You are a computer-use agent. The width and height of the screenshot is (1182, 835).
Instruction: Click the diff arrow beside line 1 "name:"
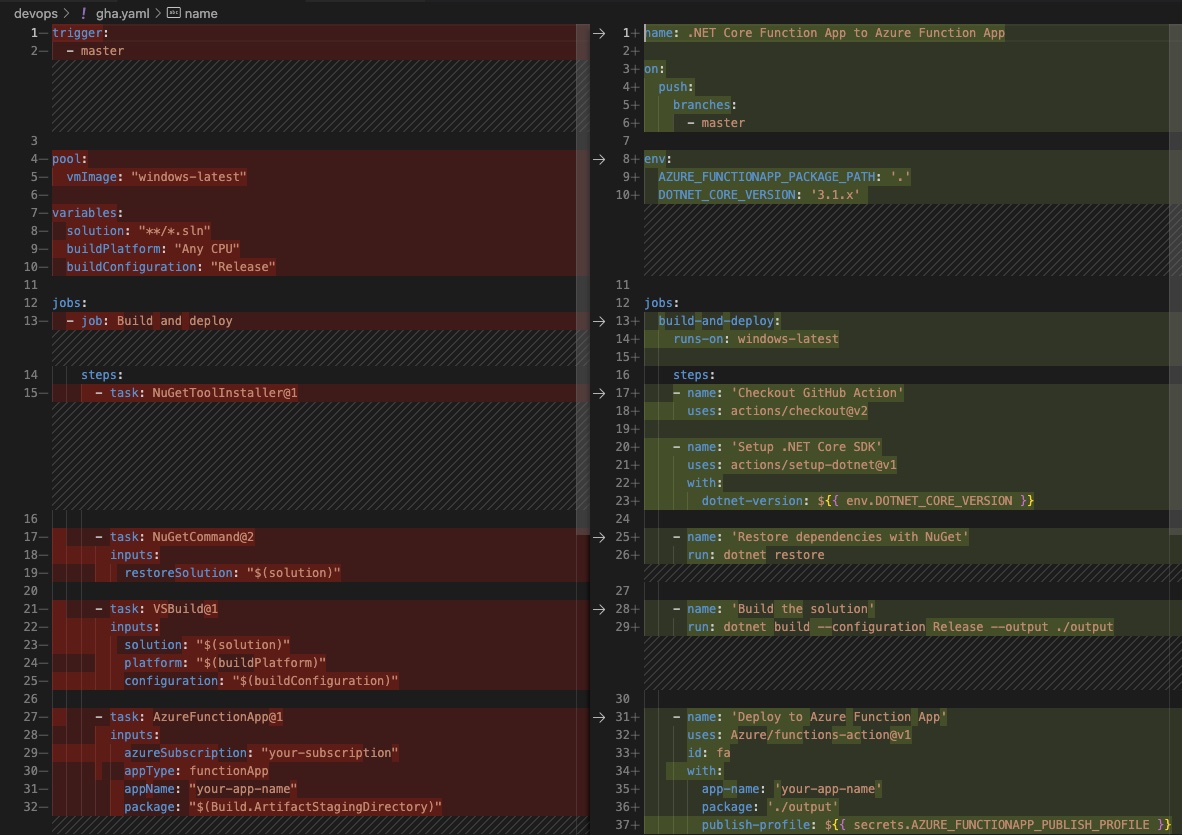(x=598, y=32)
